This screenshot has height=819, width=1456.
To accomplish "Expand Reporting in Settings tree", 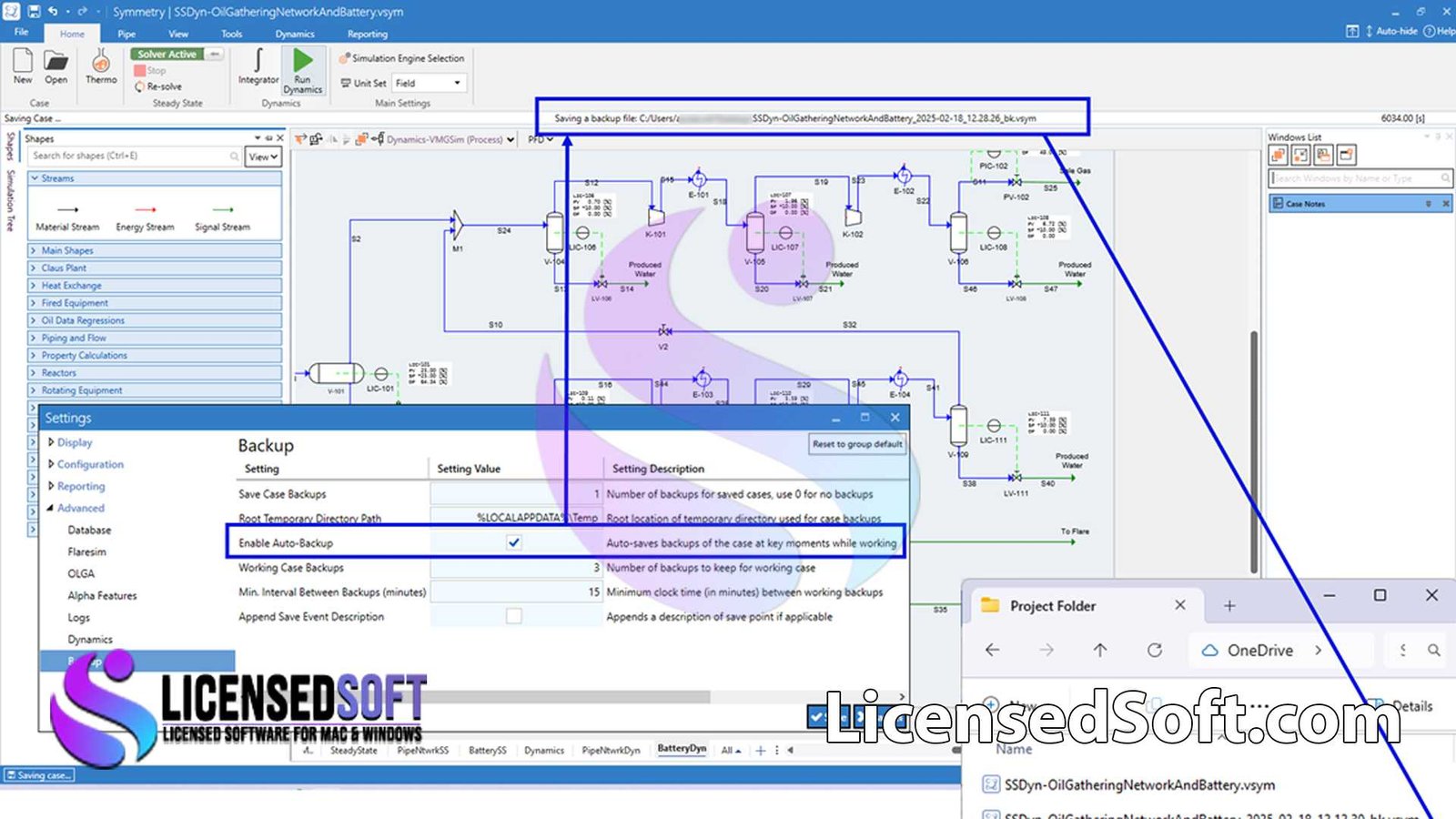I will coord(51,486).
